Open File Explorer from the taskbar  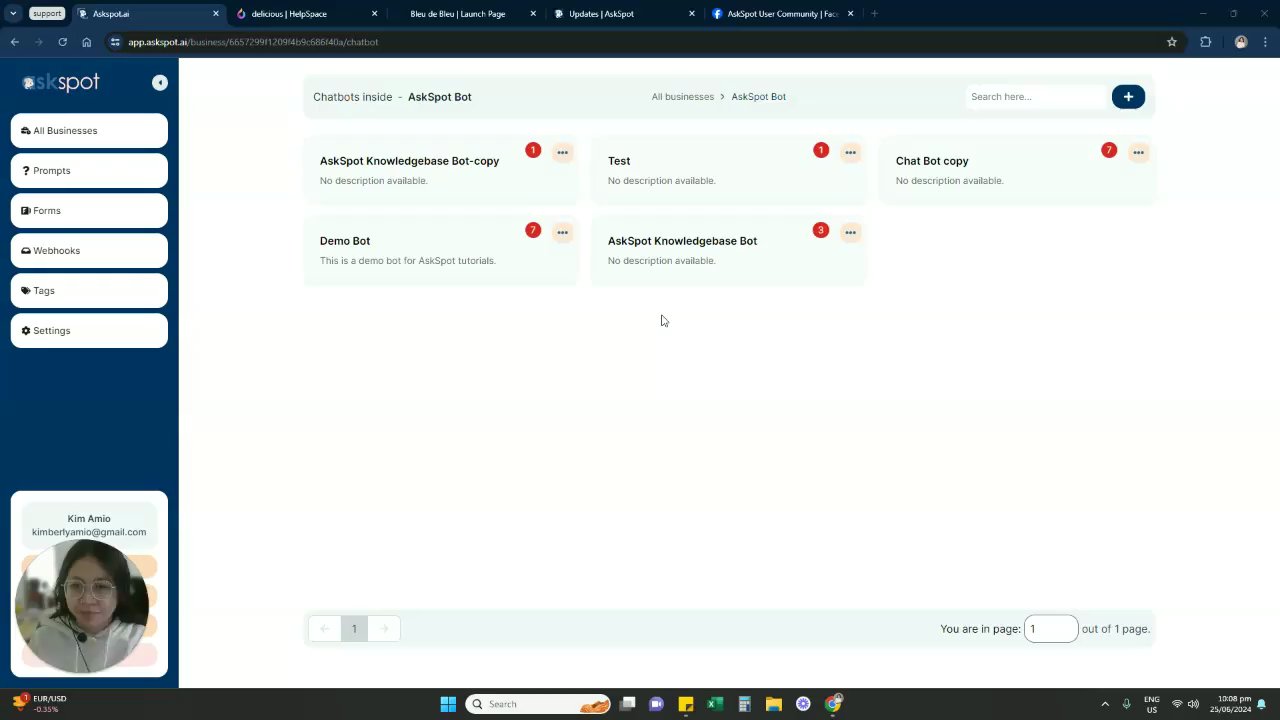tap(773, 704)
